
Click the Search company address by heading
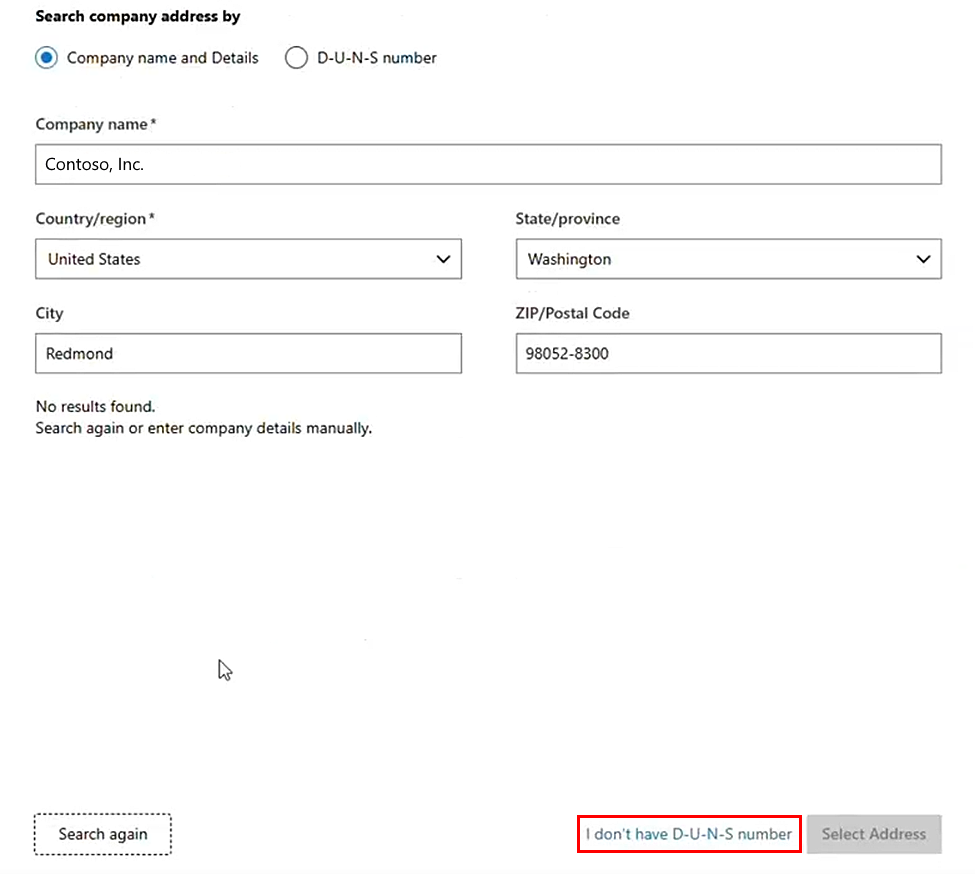click(x=137, y=16)
